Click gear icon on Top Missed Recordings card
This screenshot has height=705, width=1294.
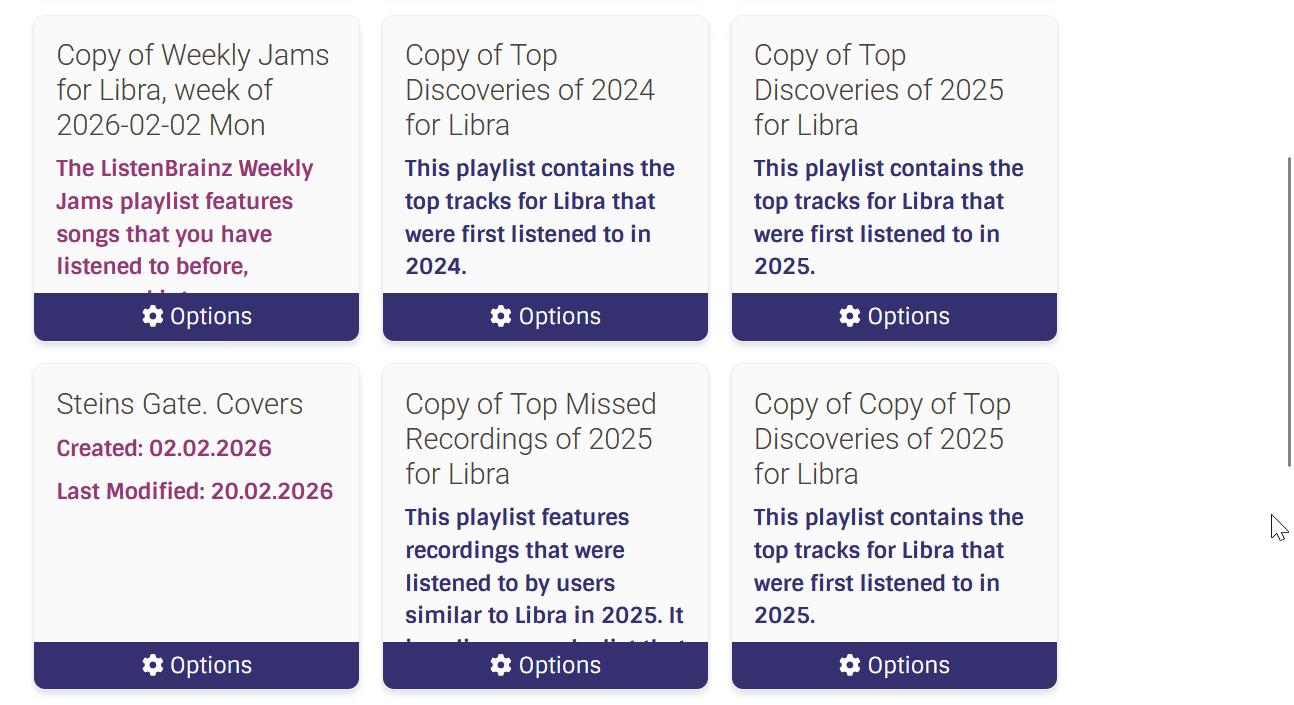click(x=501, y=665)
